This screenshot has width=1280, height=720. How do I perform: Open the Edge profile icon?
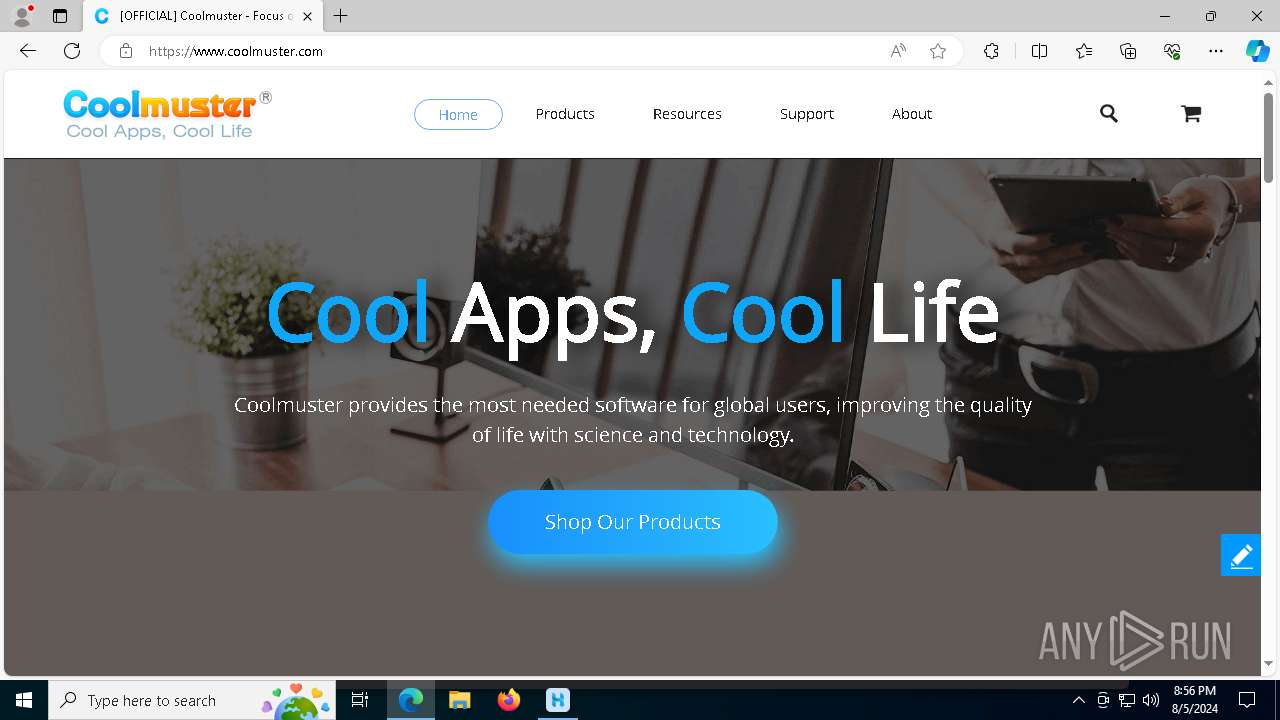coord(22,16)
